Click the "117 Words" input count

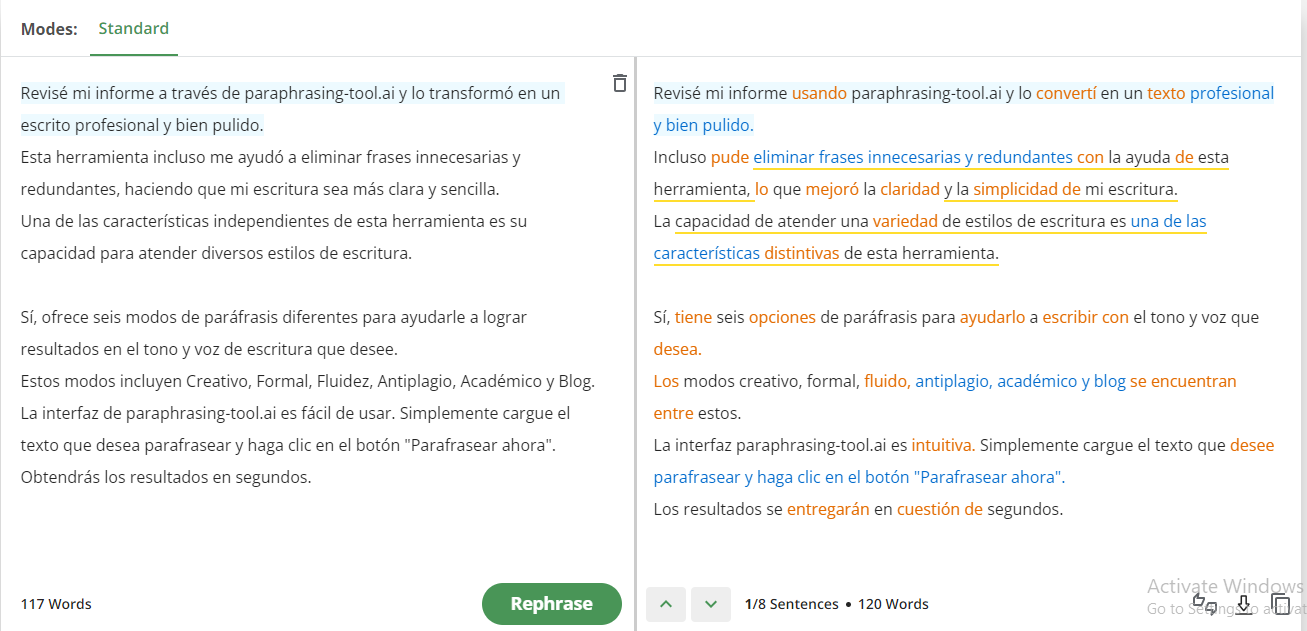[56, 604]
